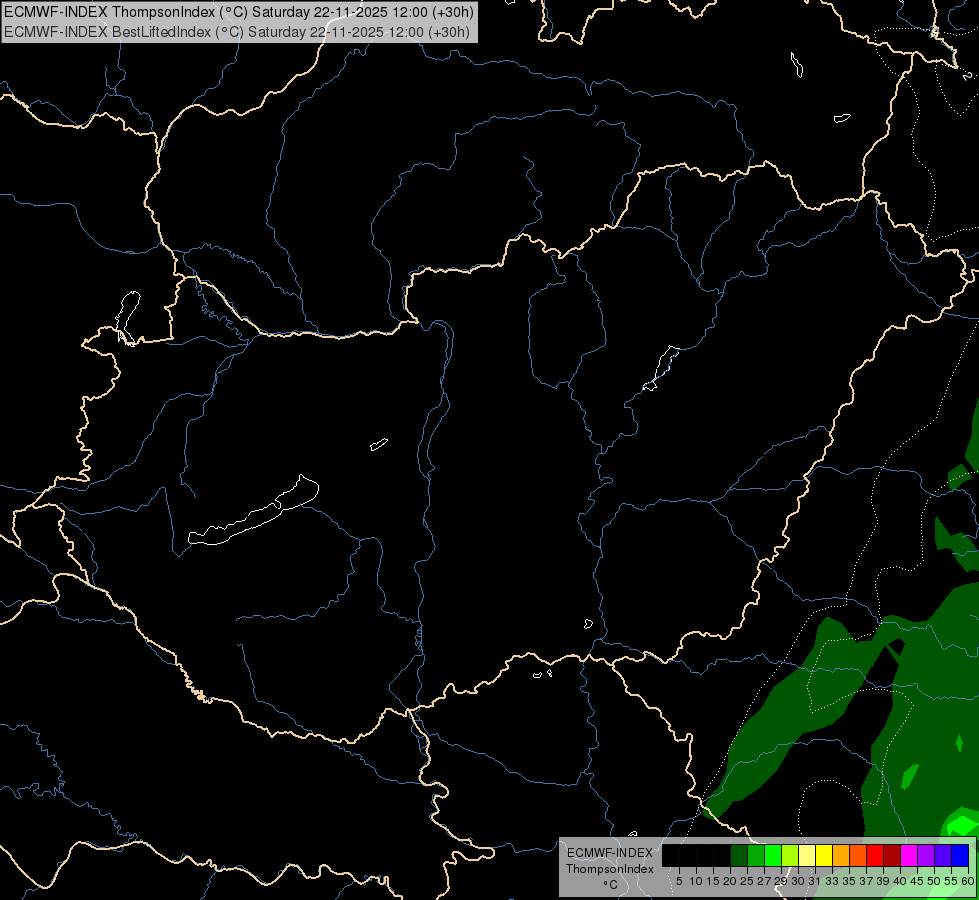The width and height of the screenshot is (979, 900).
Task: Click legend scale value 40
Action: click(900, 881)
